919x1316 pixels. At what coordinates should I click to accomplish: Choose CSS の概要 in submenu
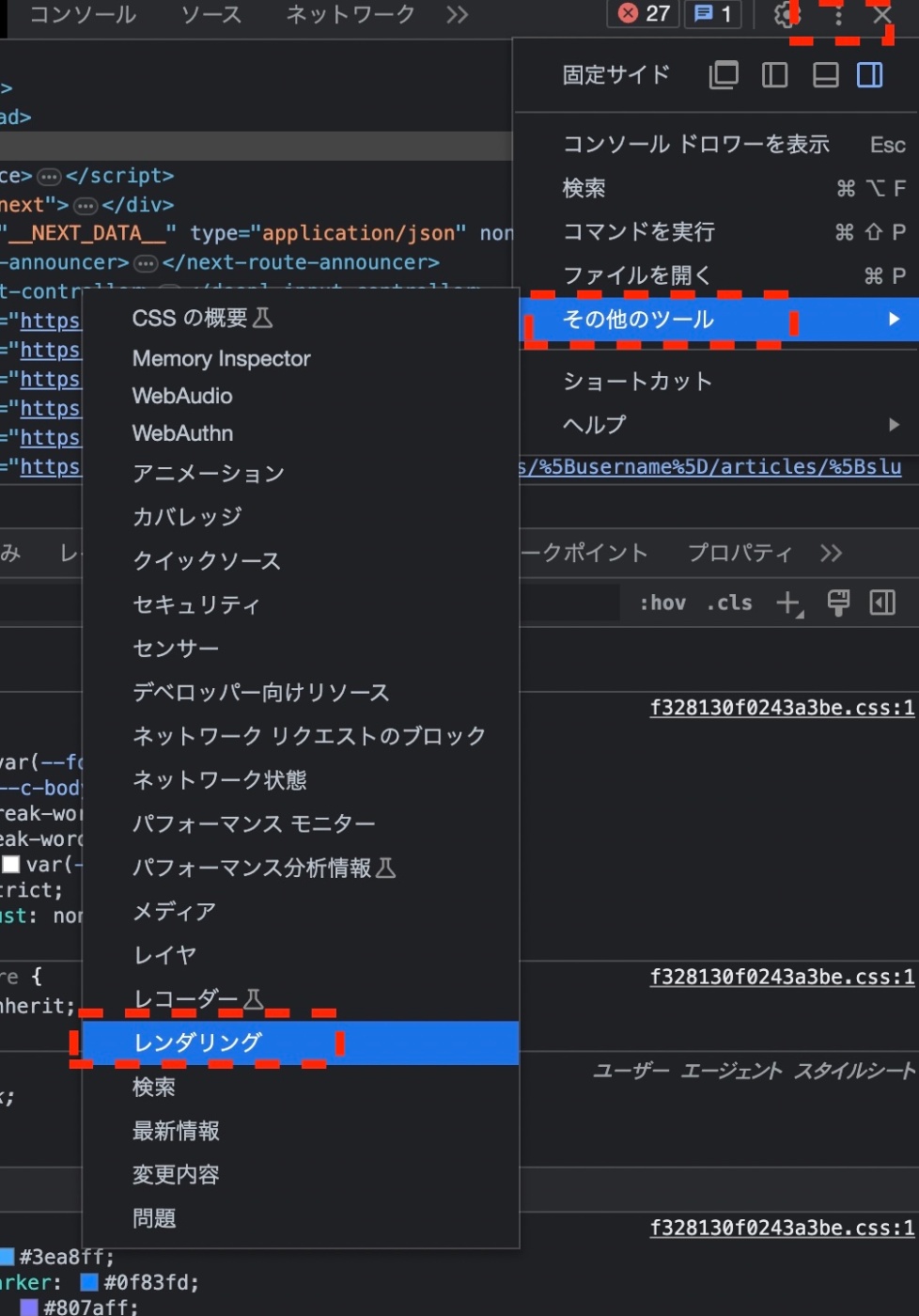point(301,318)
